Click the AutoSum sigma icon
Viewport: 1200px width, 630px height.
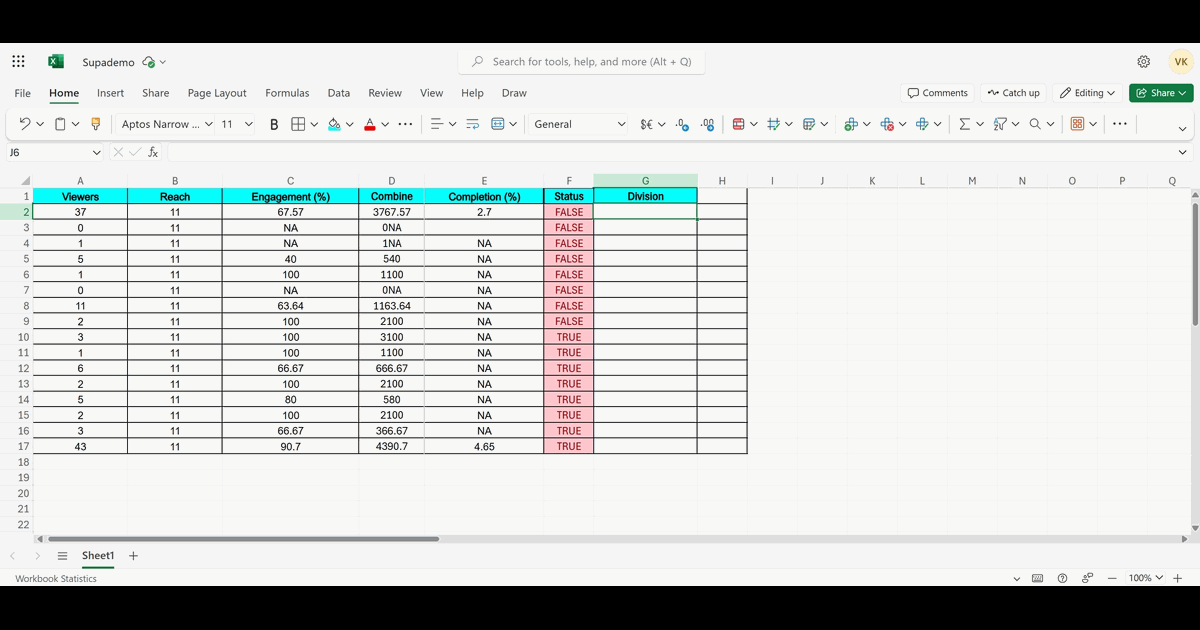964,124
